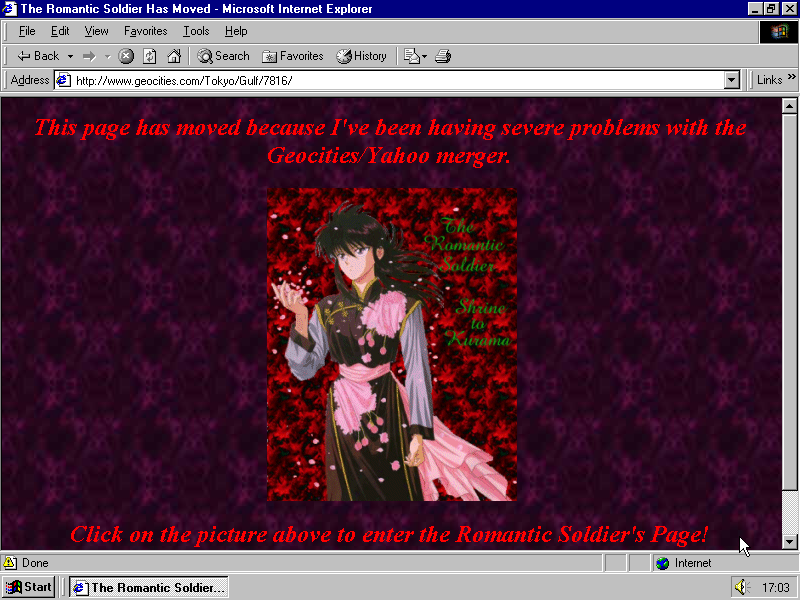
Task: Select The Romantic Soldier taskbar button
Action: (x=148, y=587)
